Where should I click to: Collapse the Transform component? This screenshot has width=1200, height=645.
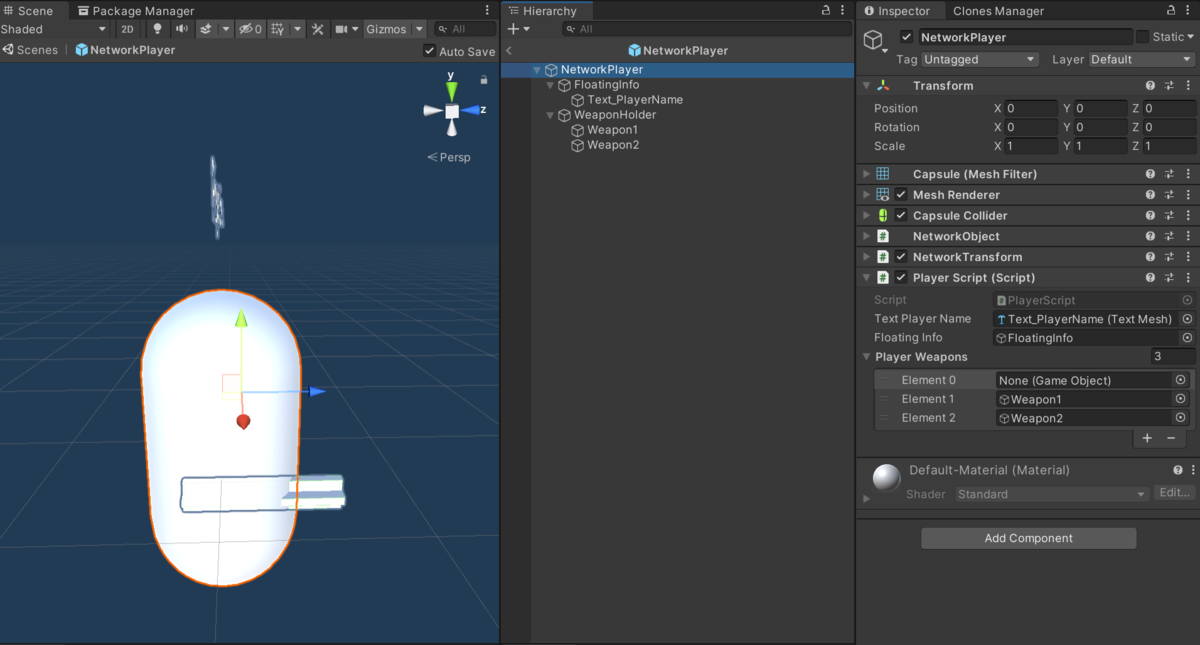[867, 86]
